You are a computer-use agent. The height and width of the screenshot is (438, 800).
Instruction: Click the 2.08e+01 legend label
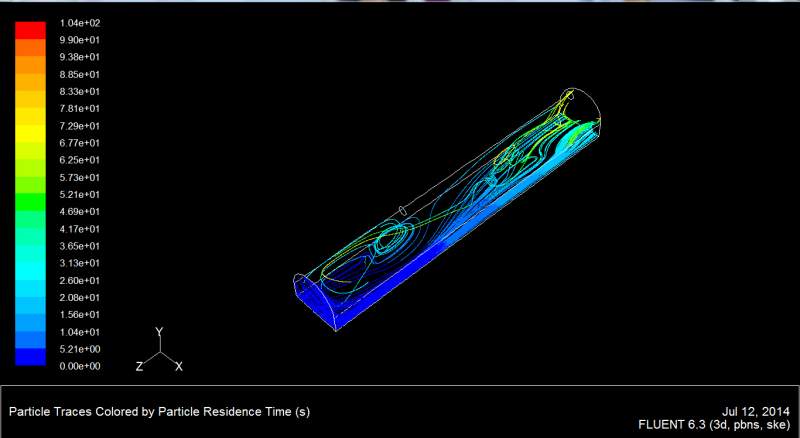[x=80, y=298]
